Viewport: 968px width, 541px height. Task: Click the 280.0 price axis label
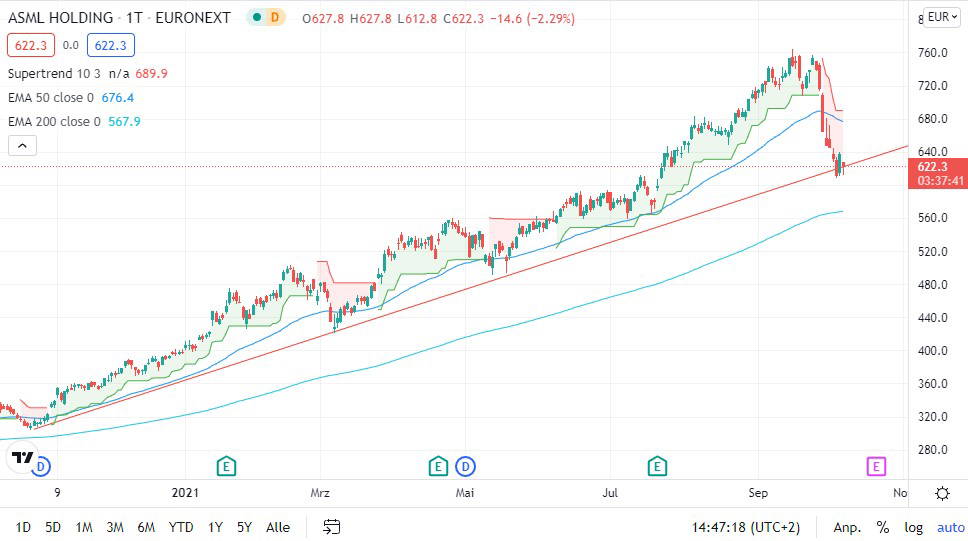tap(932, 450)
